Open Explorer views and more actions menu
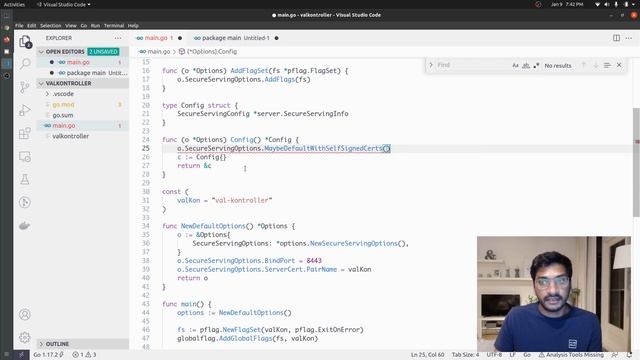Screen dimensions: 640x360 [118, 38]
